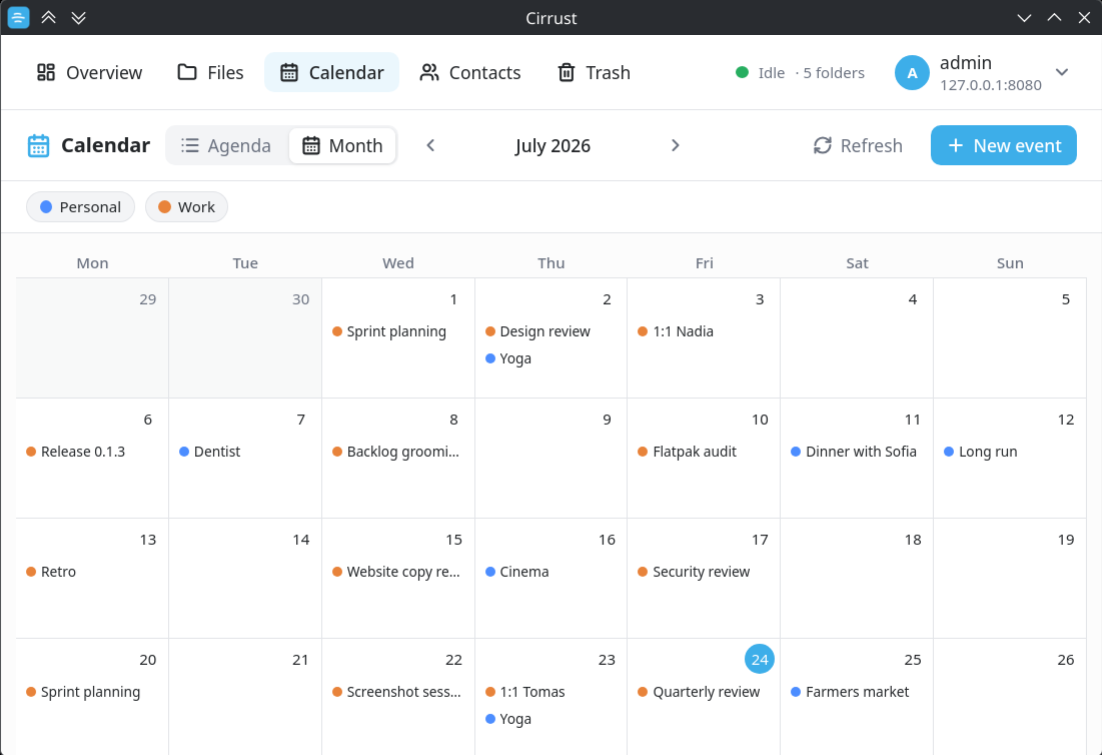
Task: Click the admin avatar circle
Action: tap(912, 73)
